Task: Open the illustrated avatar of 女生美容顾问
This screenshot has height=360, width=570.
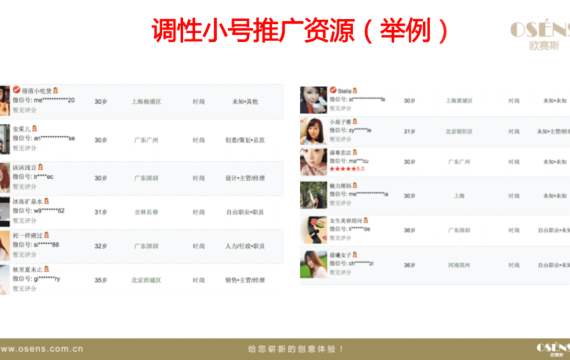Action: 313,230
